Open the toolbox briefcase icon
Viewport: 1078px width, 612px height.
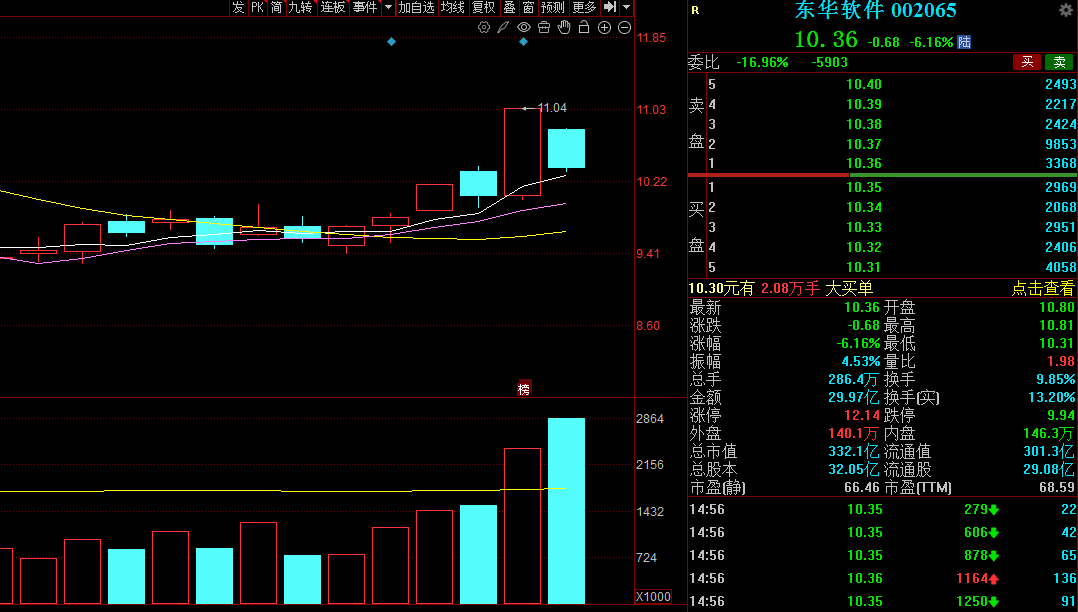[x=544, y=28]
